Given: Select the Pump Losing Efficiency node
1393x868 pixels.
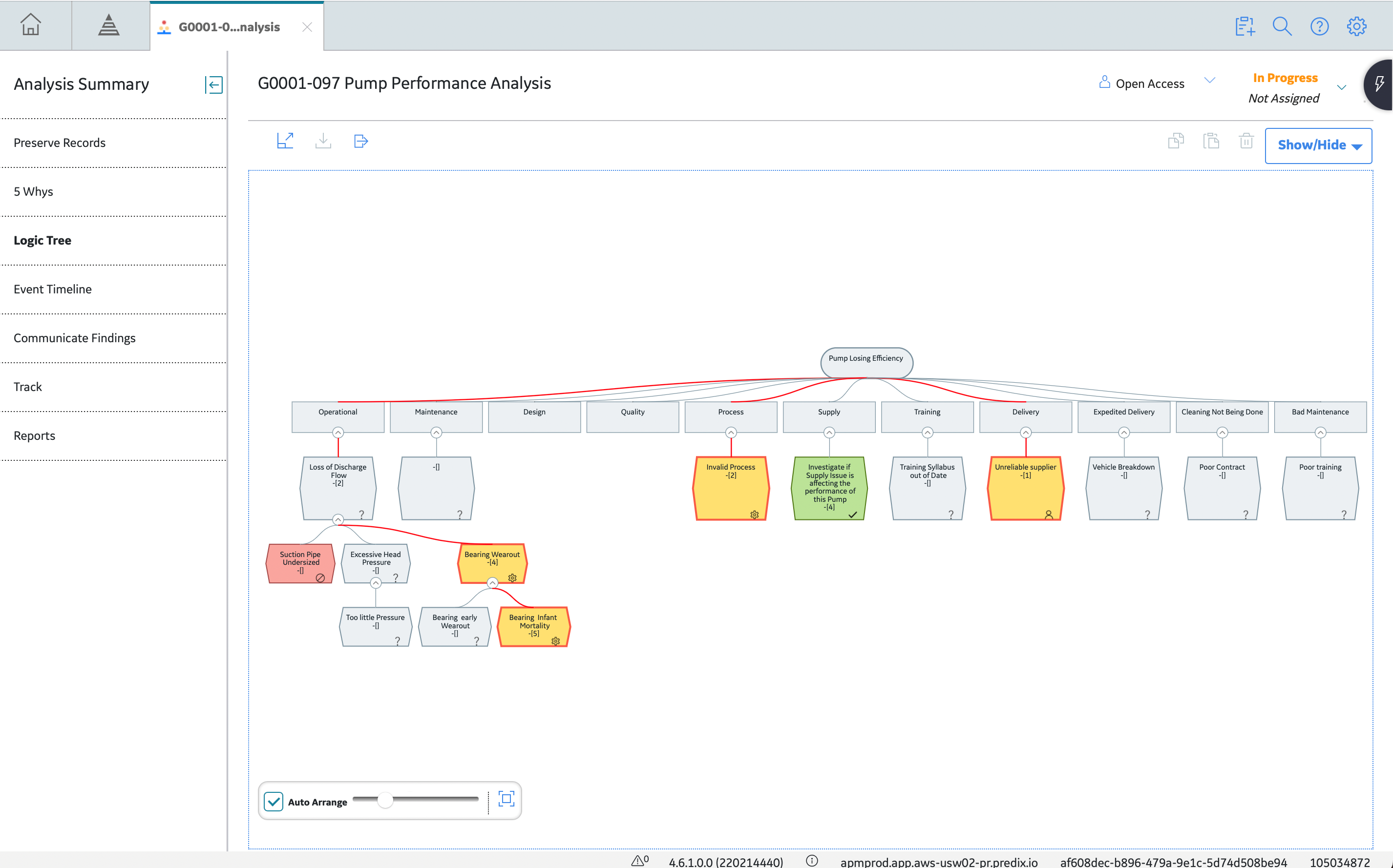Looking at the screenshot, I should (866, 362).
